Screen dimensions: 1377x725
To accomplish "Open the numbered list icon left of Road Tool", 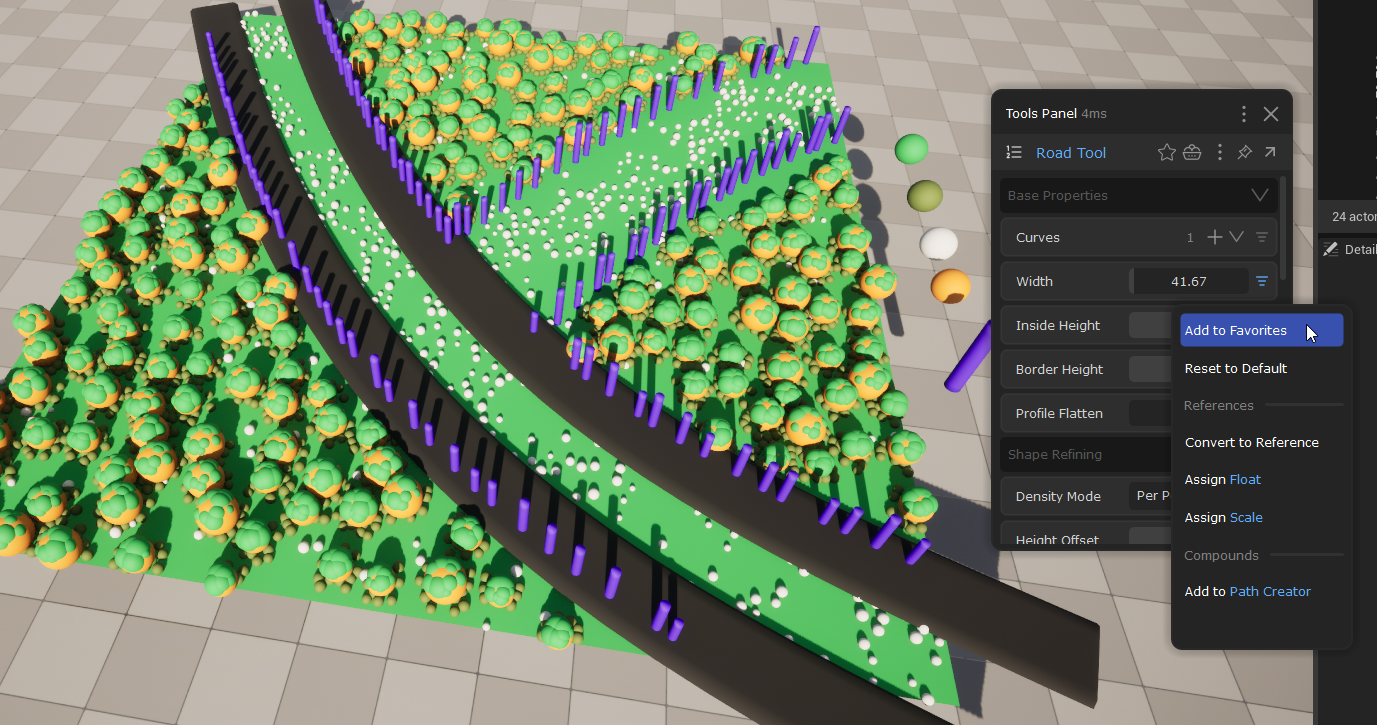I will 1014,153.
